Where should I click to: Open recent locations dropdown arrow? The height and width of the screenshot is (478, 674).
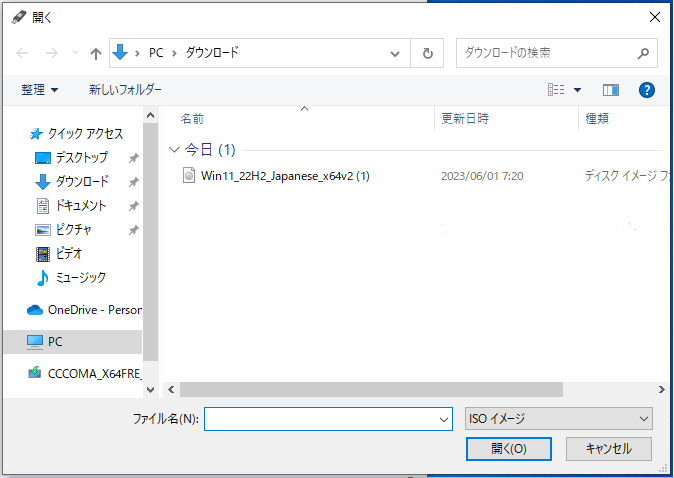point(75,53)
